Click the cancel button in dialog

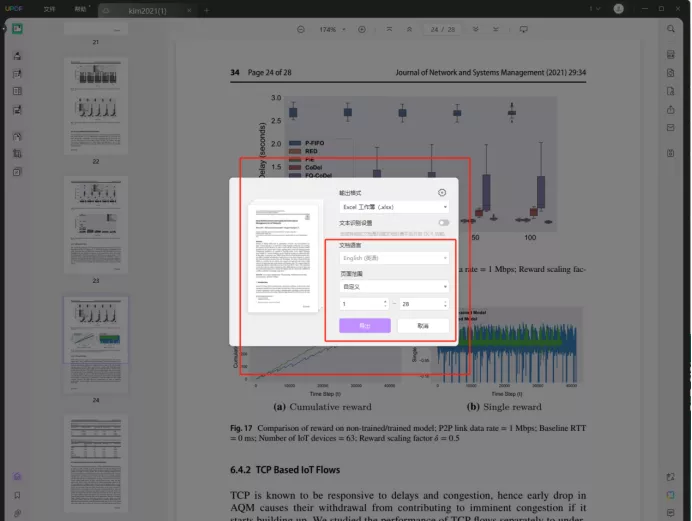[x=423, y=326]
